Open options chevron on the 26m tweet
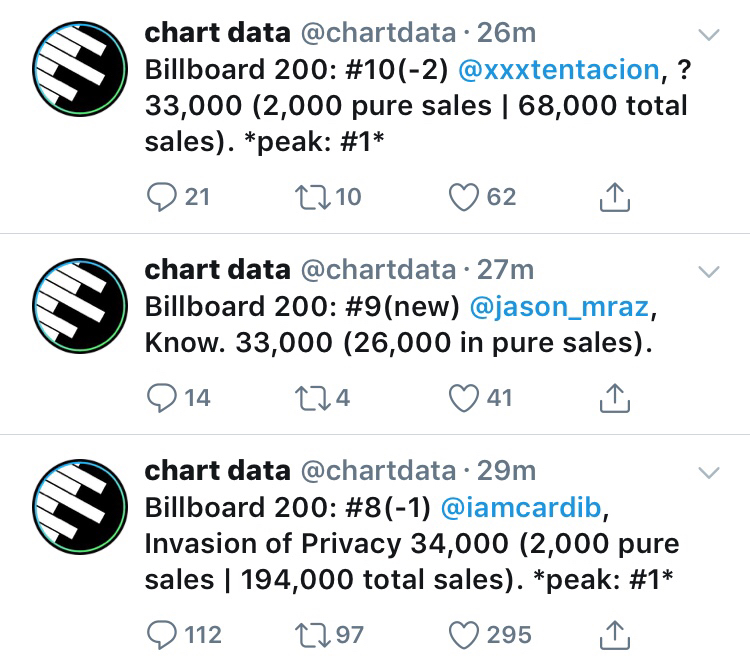 click(708, 35)
